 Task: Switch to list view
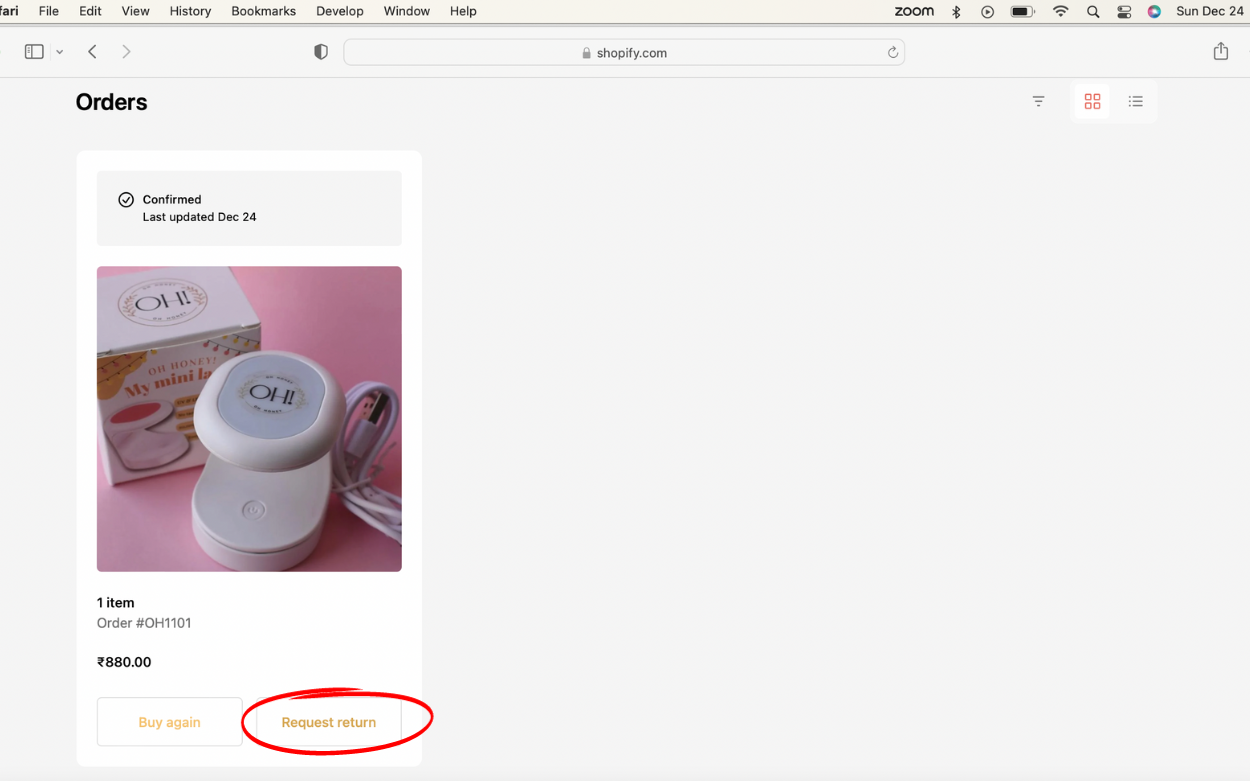tap(1135, 101)
